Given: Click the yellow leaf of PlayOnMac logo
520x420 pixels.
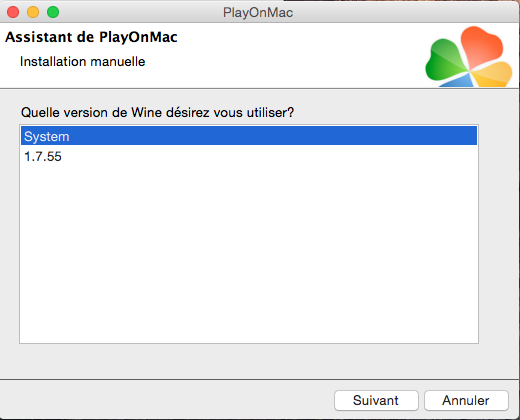Looking at the screenshot, I should click(493, 75).
